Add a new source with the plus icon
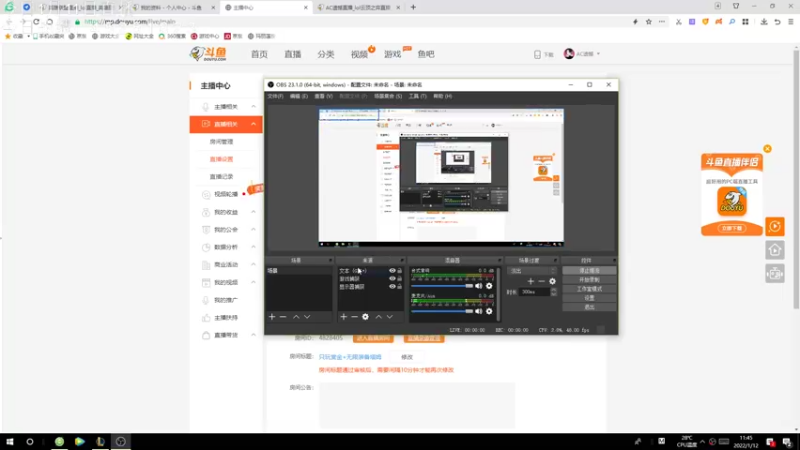Screen dimensions: 800x450 tap(343, 317)
